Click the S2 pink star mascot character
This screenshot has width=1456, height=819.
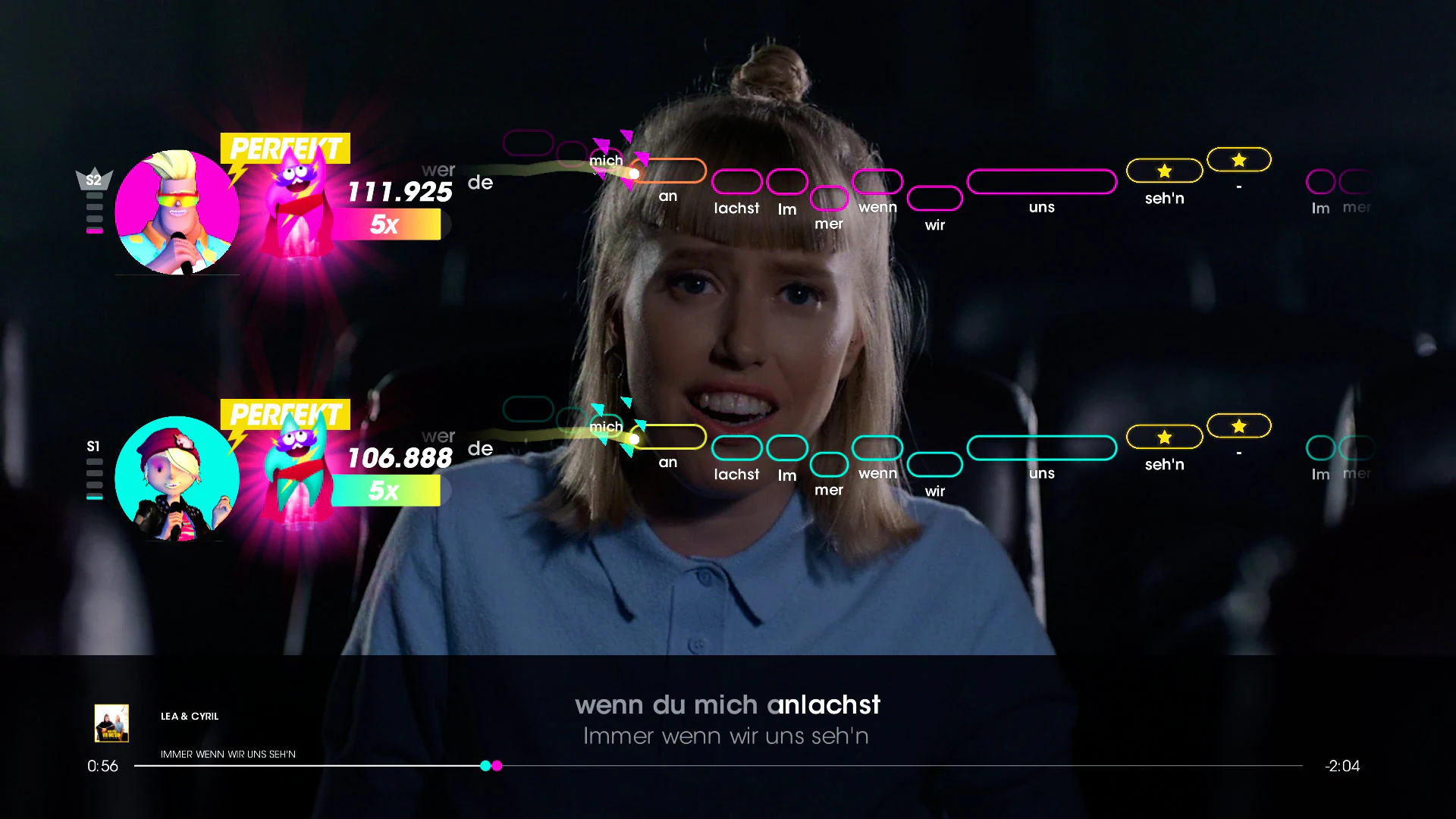point(297,205)
